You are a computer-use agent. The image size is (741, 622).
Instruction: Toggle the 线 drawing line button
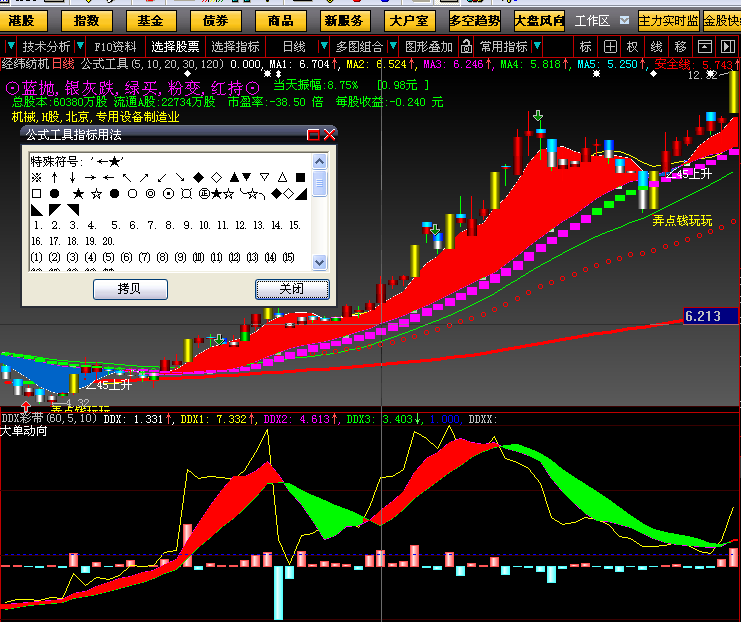[x=656, y=47]
